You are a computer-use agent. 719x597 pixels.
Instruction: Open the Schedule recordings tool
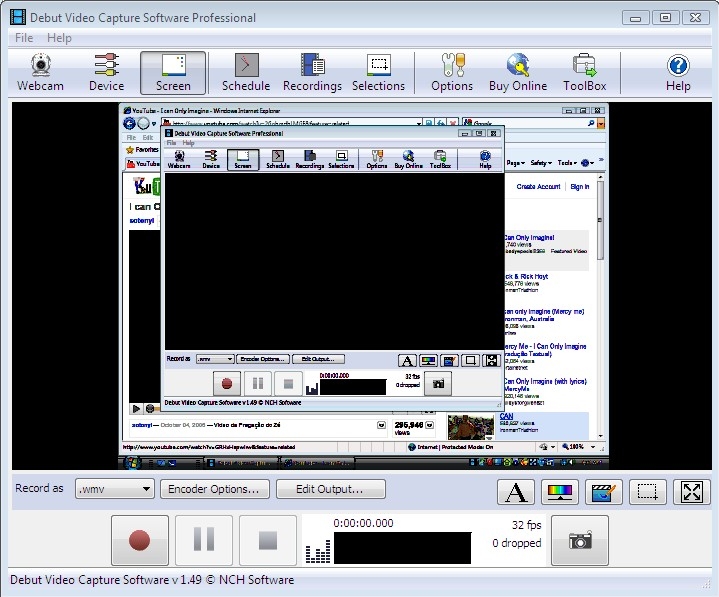[x=246, y=73]
